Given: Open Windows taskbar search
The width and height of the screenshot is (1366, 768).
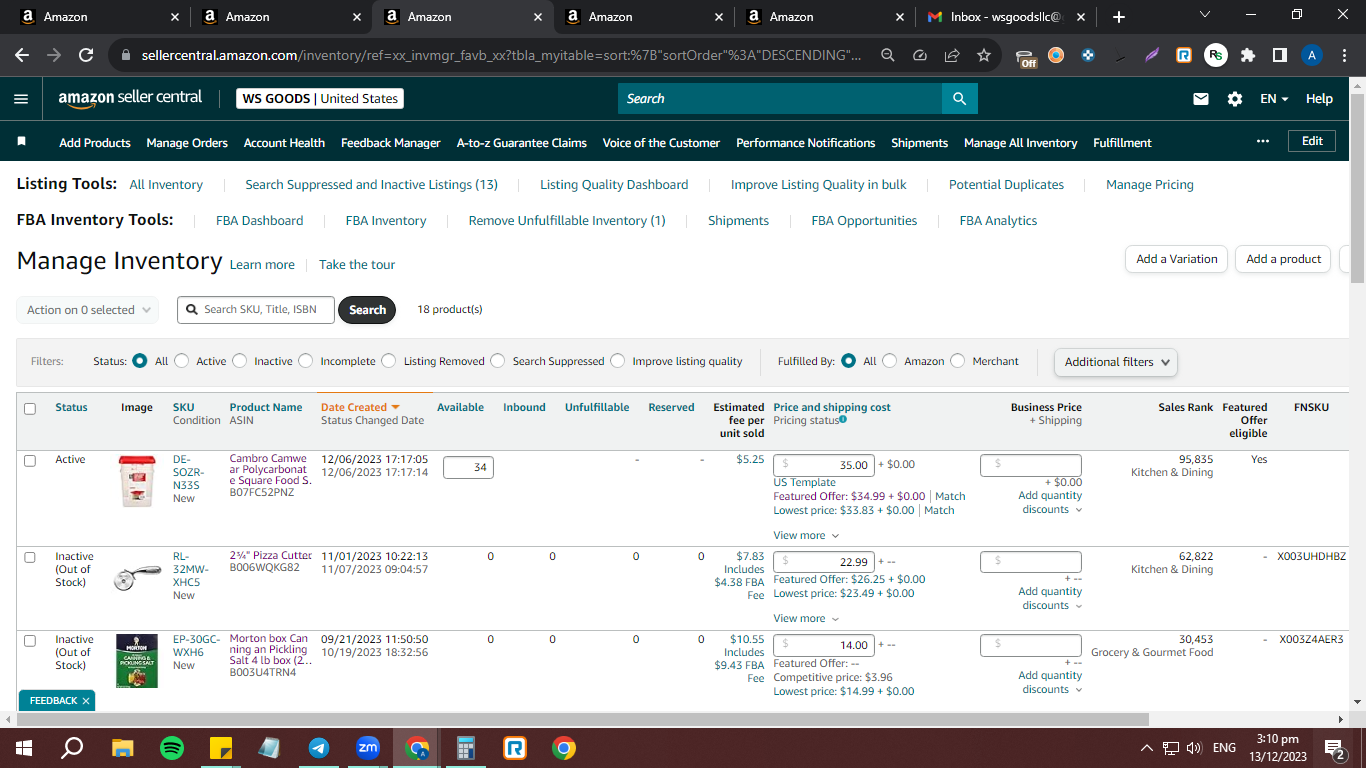Looking at the screenshot, I should click(x=72, y=747).
